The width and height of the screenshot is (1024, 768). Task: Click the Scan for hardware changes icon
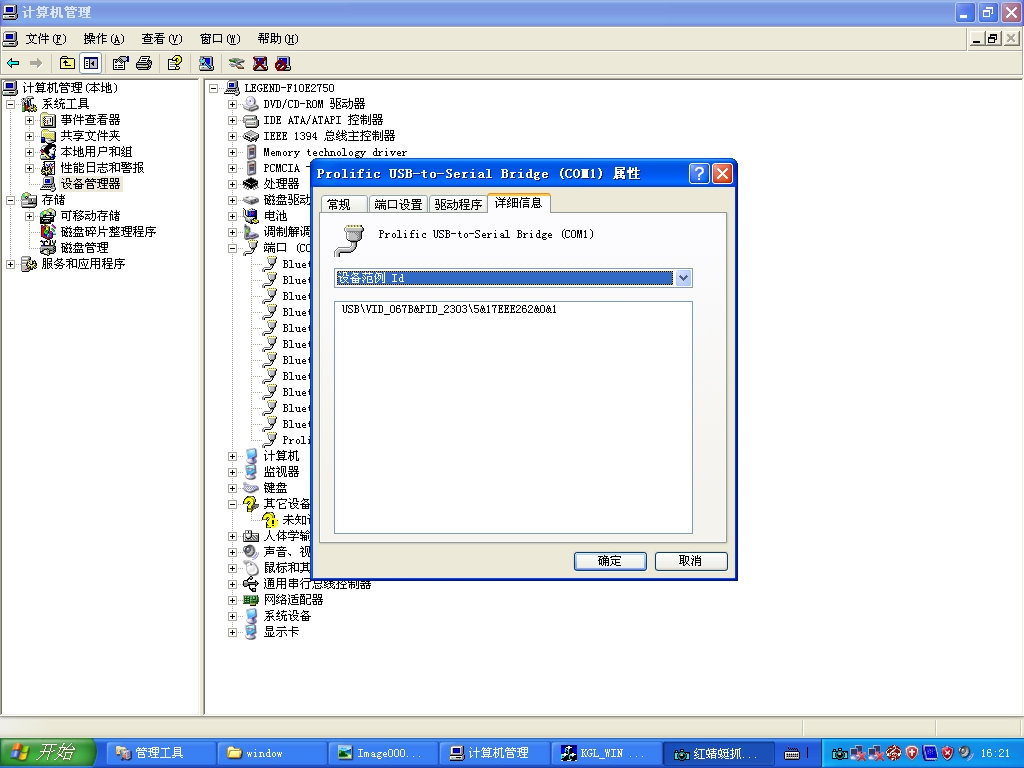(206, 63)
